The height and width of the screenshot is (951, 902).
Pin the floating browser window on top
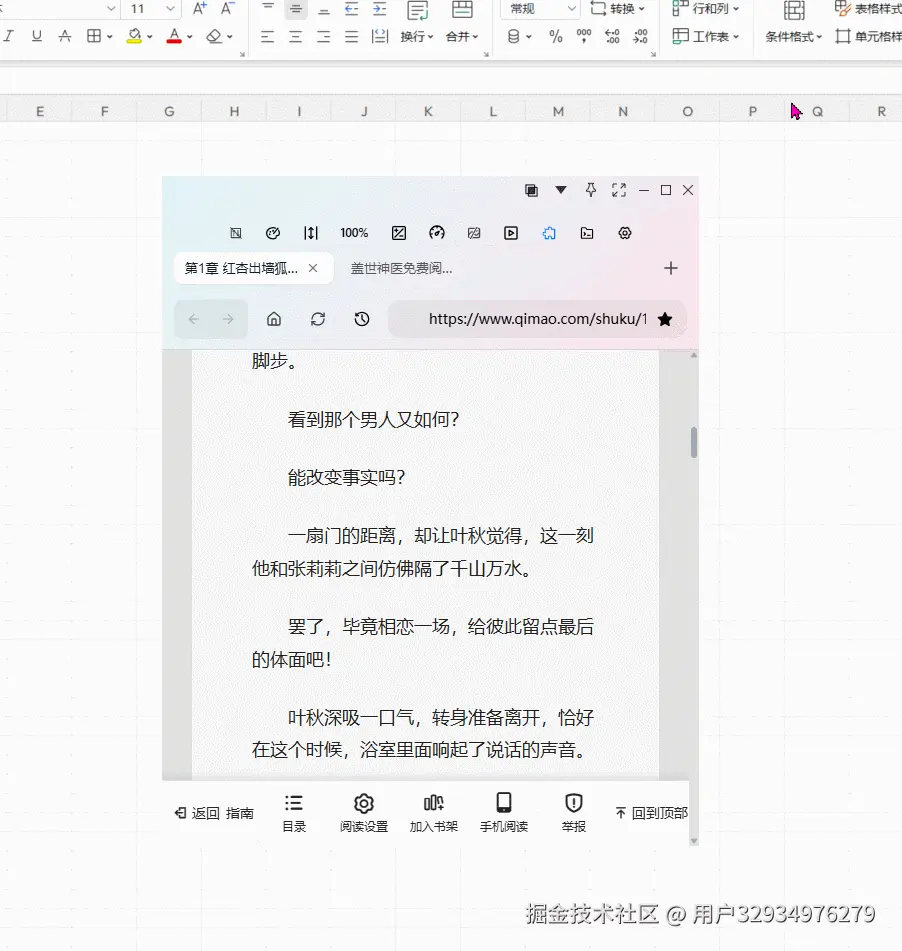[590, 190]
